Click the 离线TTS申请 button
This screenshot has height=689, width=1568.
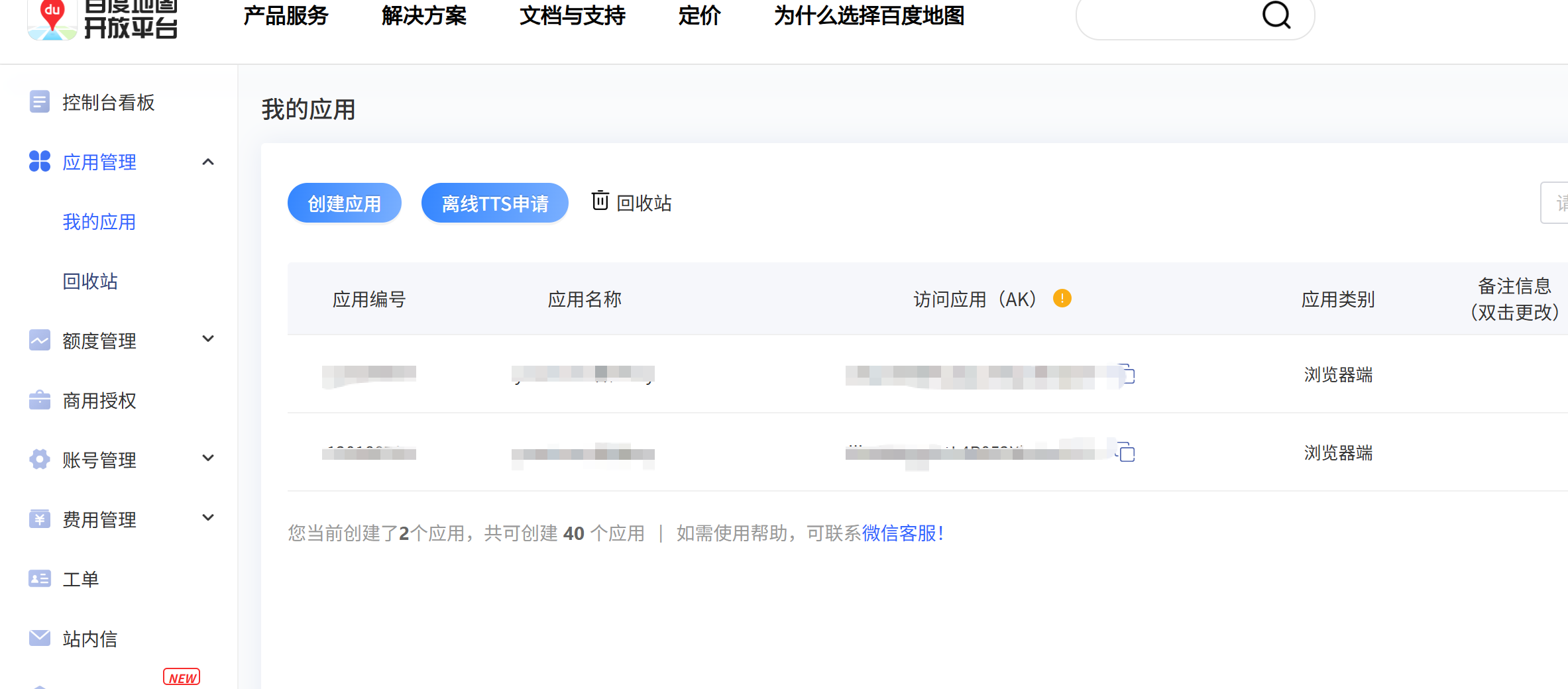click(494, 203)
